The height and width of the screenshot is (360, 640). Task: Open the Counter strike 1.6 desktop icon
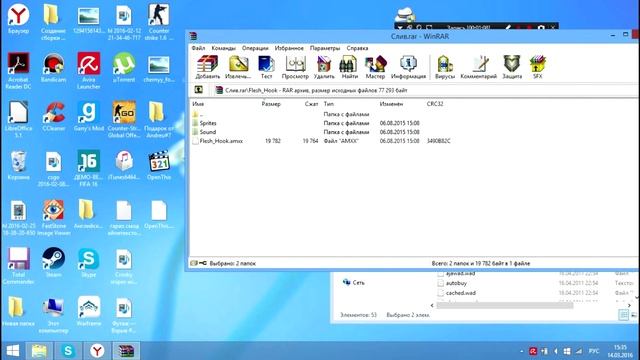click(x=159, y=22)
